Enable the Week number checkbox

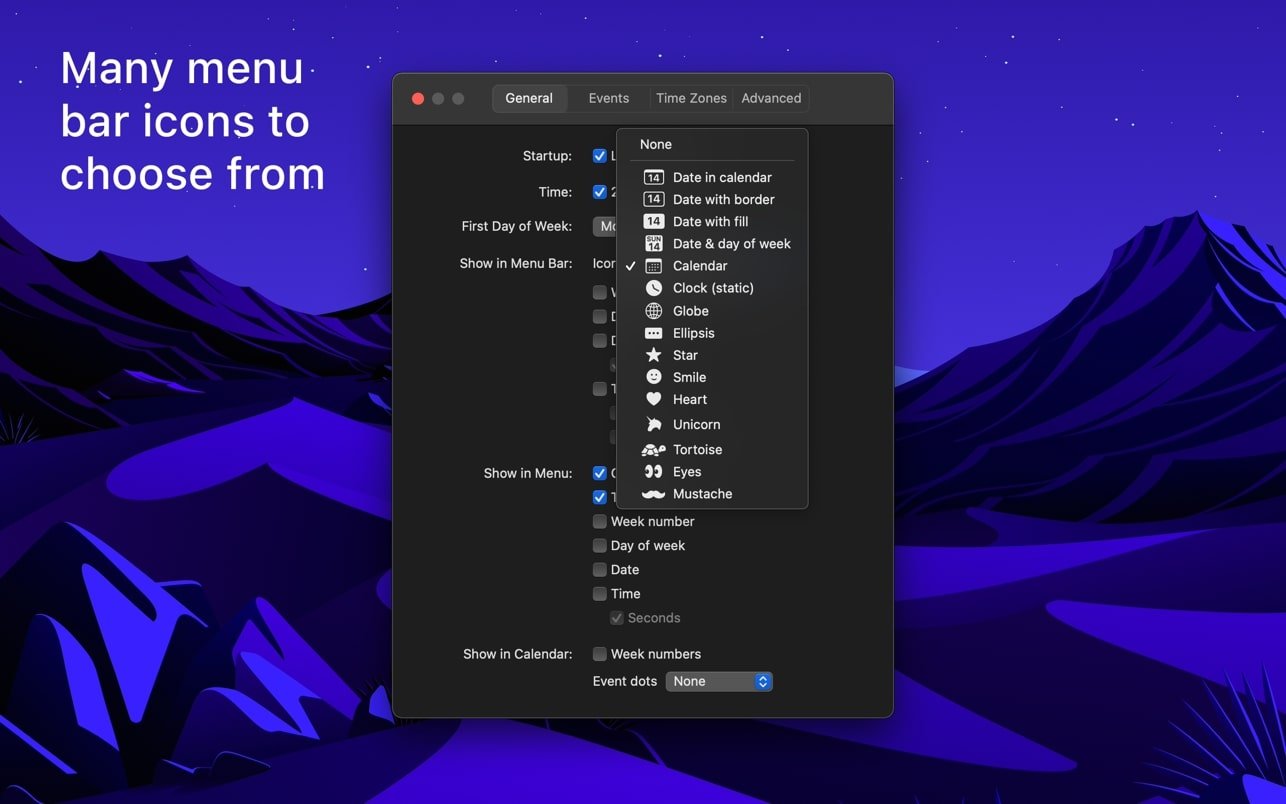click(600, 521)
